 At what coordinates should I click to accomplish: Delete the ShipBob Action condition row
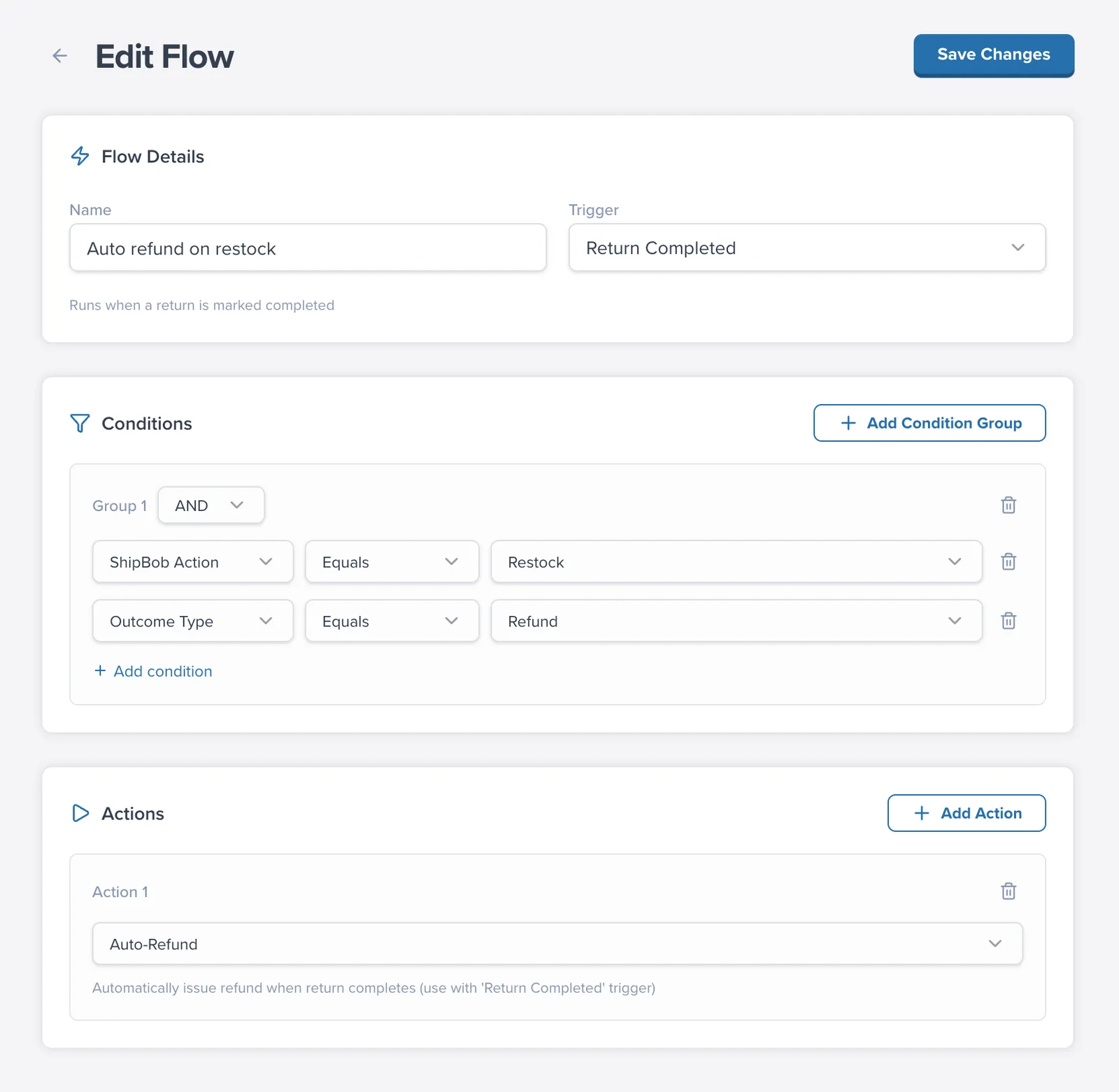coord(1008,561)
